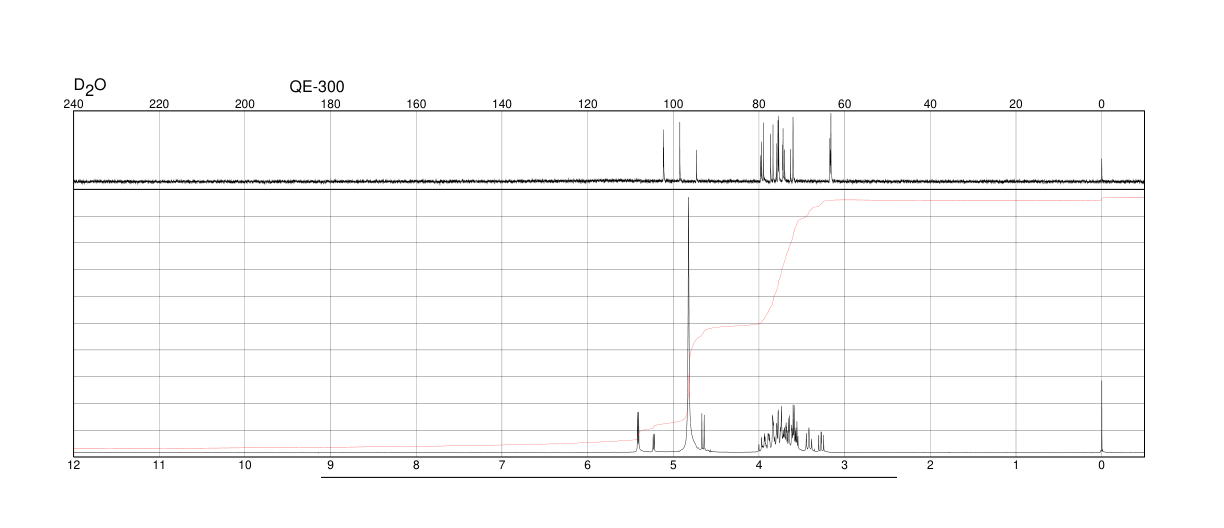Click the 60 tick on the carbon axis

coord(844,104)
